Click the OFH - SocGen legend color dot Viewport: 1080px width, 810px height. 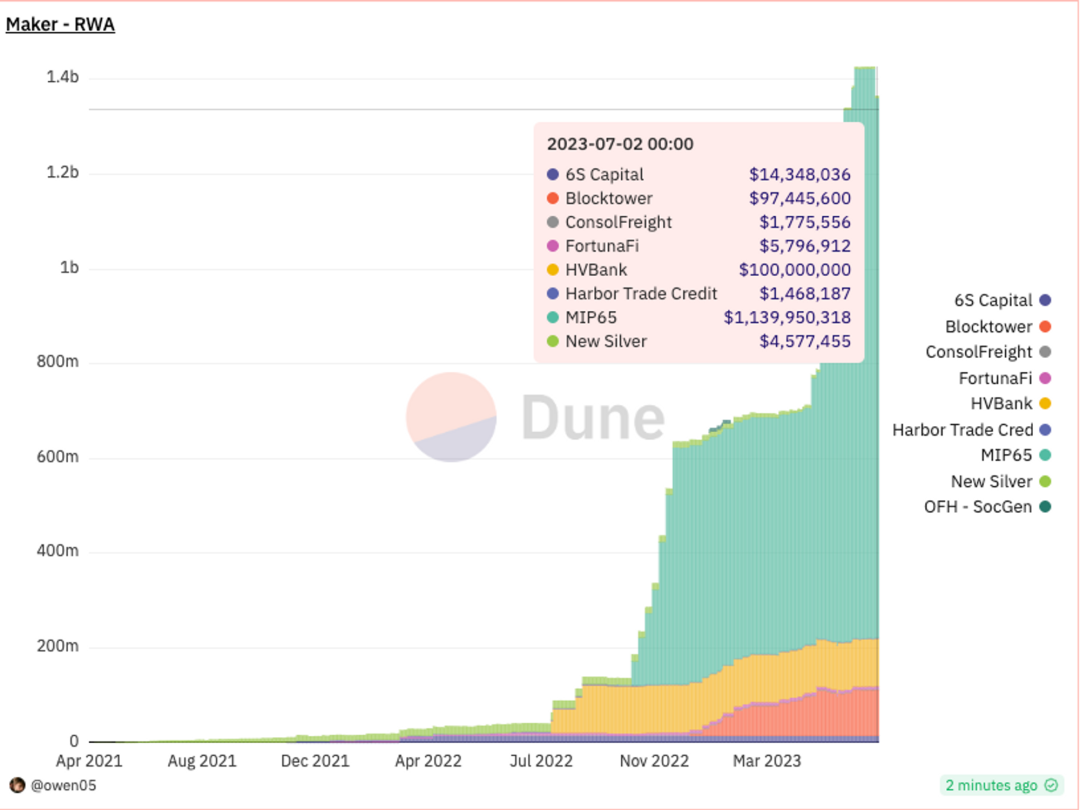click(1045, 507)
